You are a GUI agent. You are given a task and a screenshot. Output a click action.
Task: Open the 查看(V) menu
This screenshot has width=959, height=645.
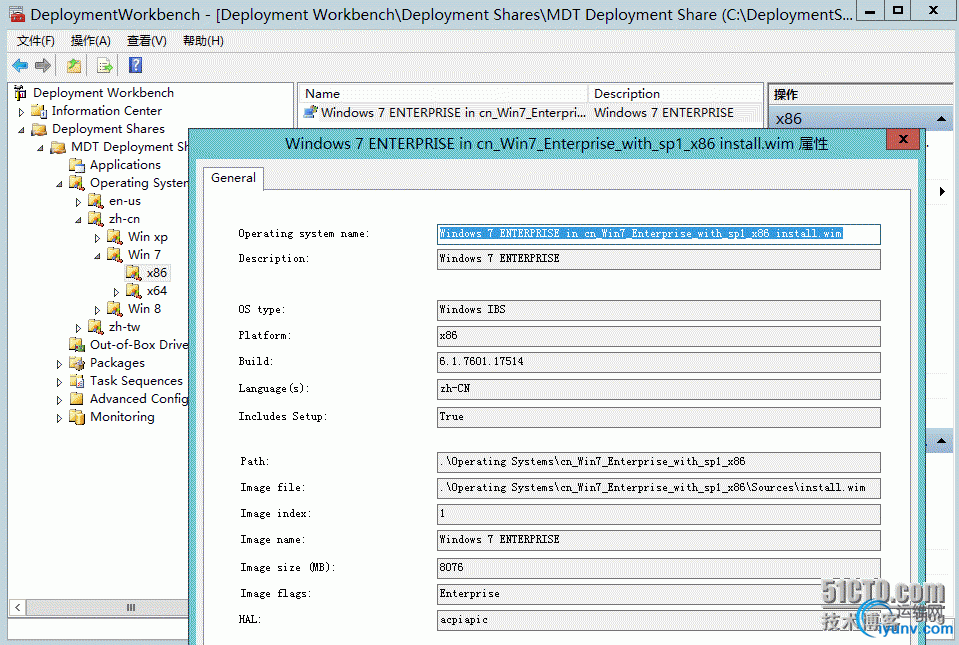pyautogui.click(x=147, y=41)
